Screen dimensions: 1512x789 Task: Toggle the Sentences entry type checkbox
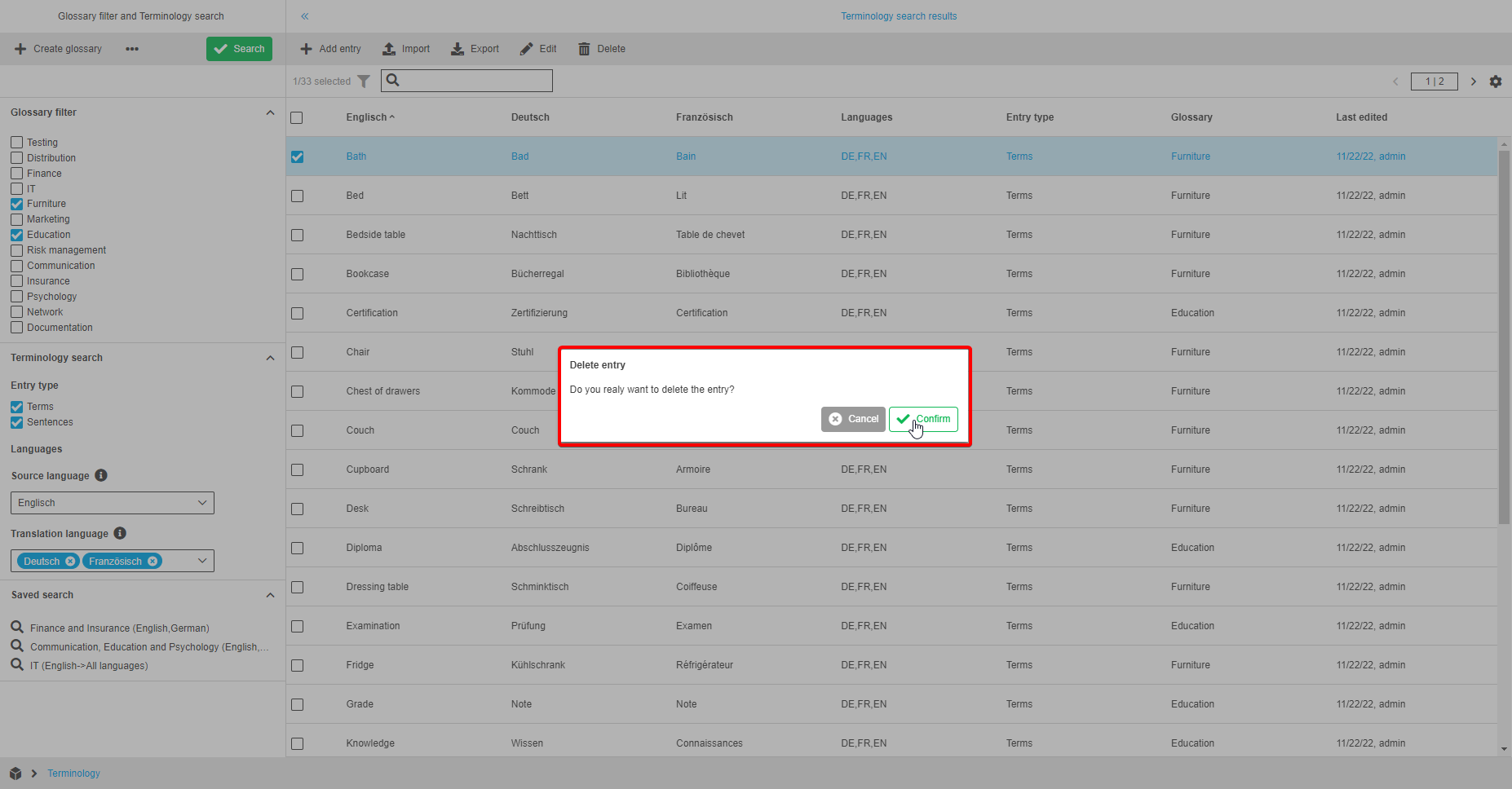coord(17,422)
